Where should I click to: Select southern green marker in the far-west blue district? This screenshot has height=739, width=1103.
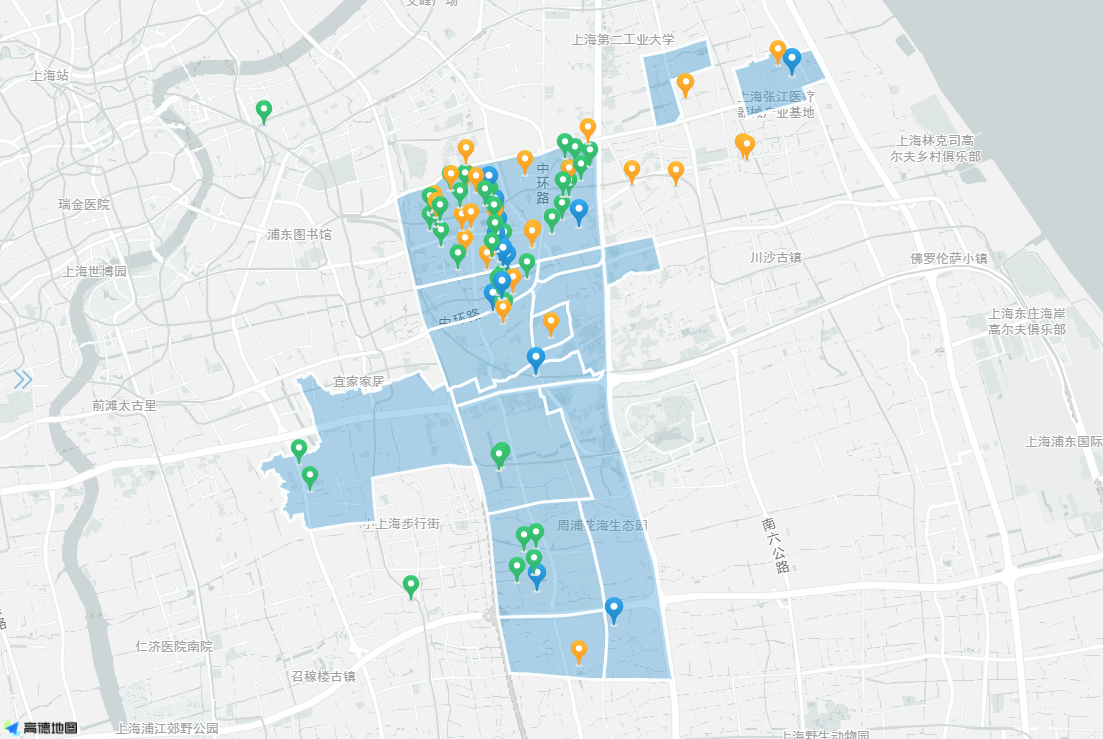coord(310,478)
